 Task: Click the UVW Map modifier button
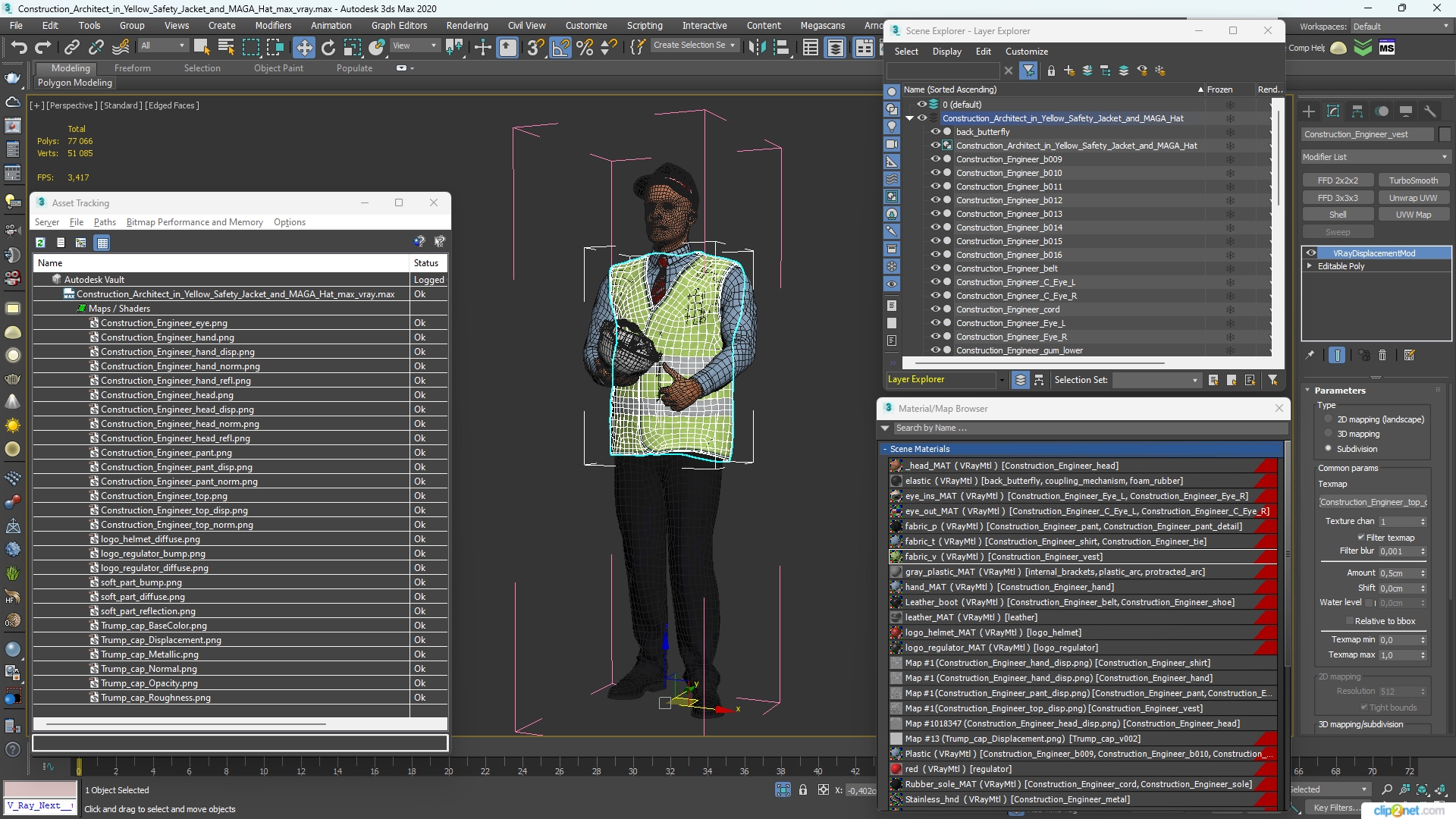pos(1413,215)
